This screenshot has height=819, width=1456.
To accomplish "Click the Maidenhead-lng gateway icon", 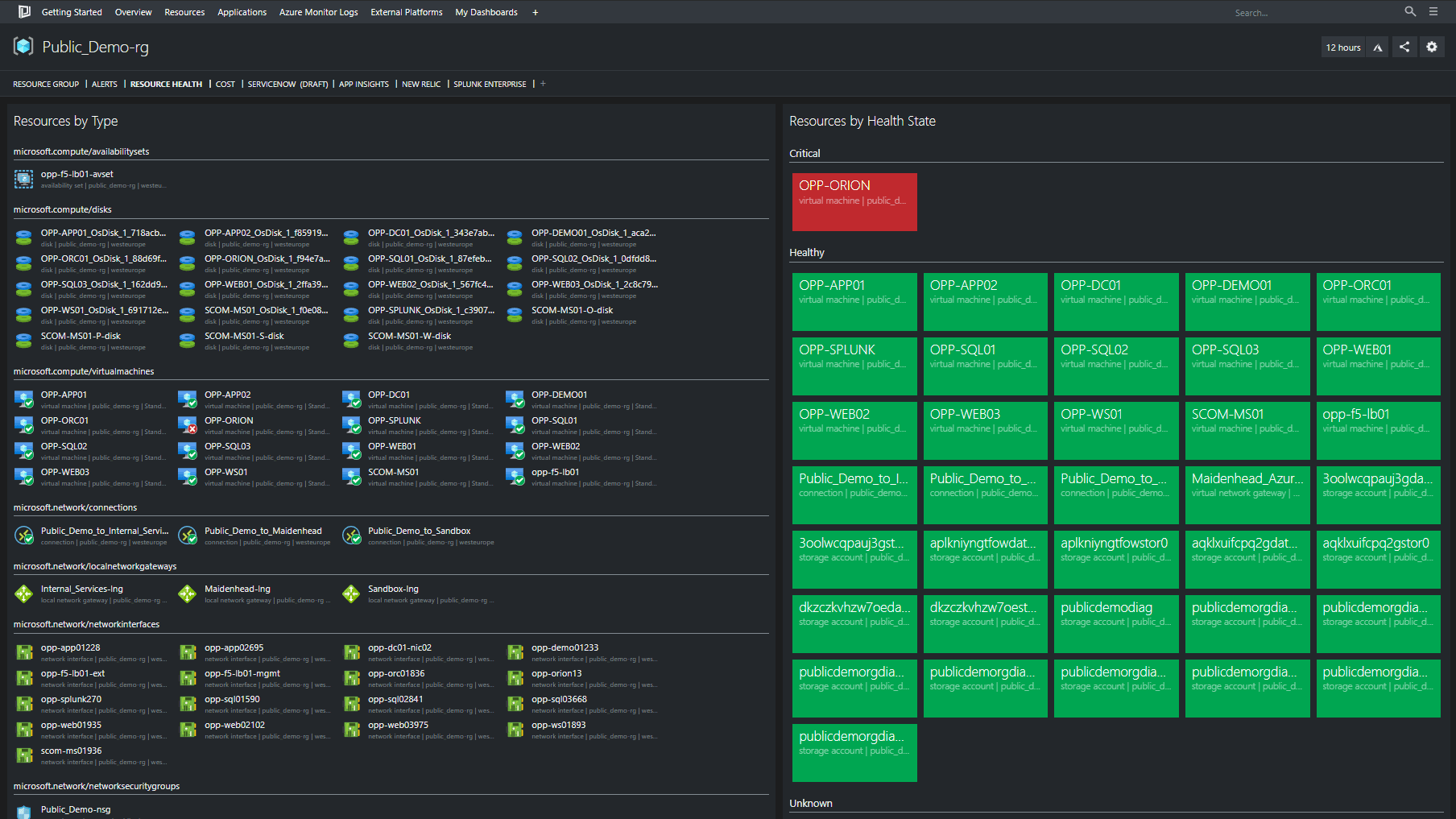I will (188, 594).
